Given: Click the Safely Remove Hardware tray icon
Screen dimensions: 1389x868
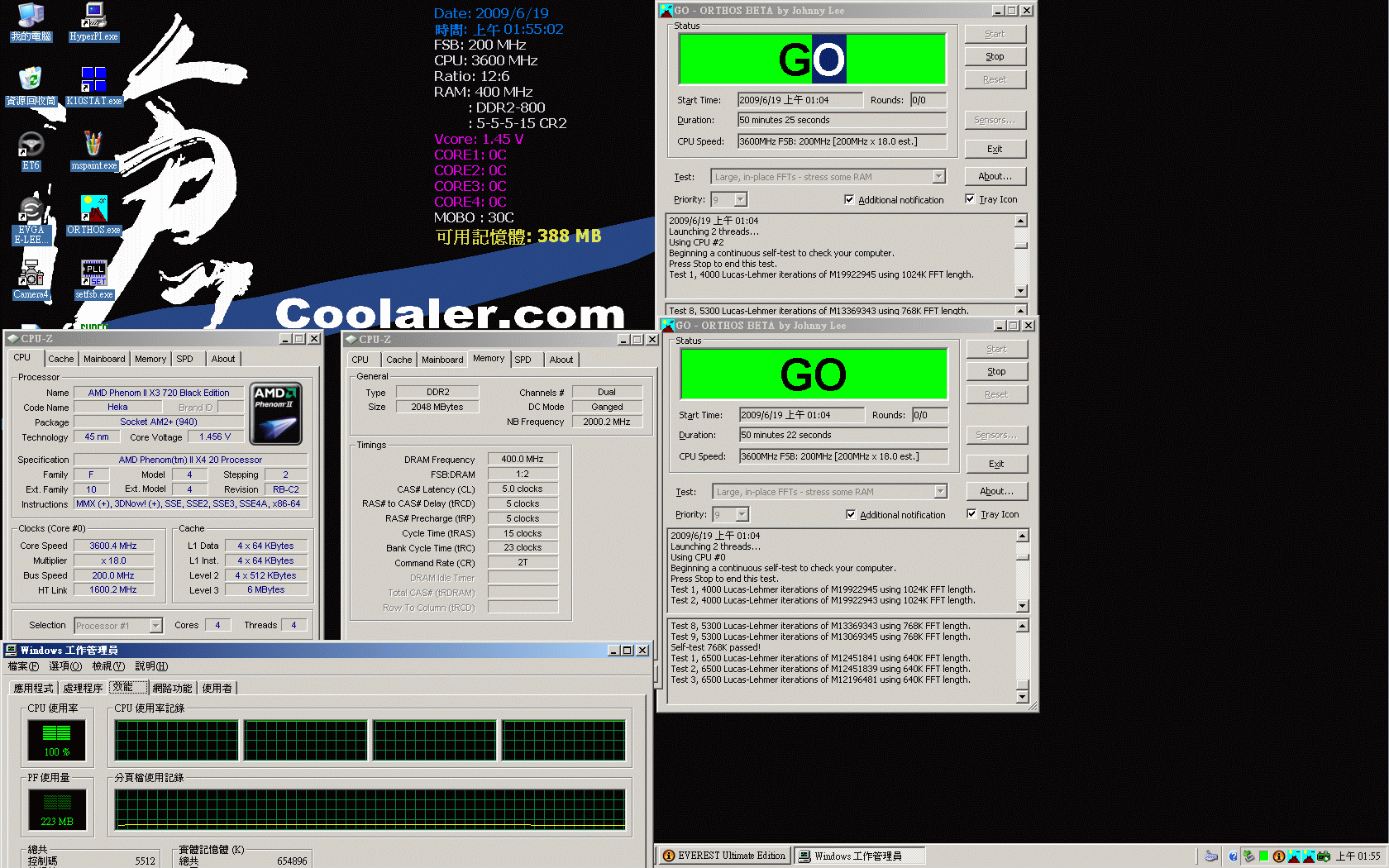Looking at the screenshot, I should [1248, 856].
